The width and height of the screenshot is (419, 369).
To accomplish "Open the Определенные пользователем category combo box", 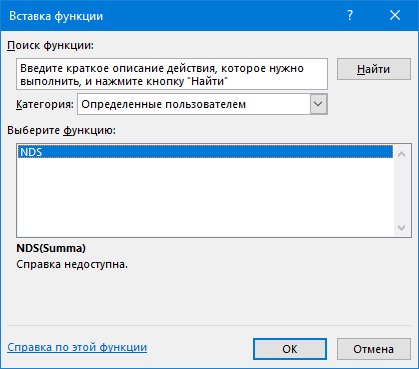I will (x=202, y=104).
